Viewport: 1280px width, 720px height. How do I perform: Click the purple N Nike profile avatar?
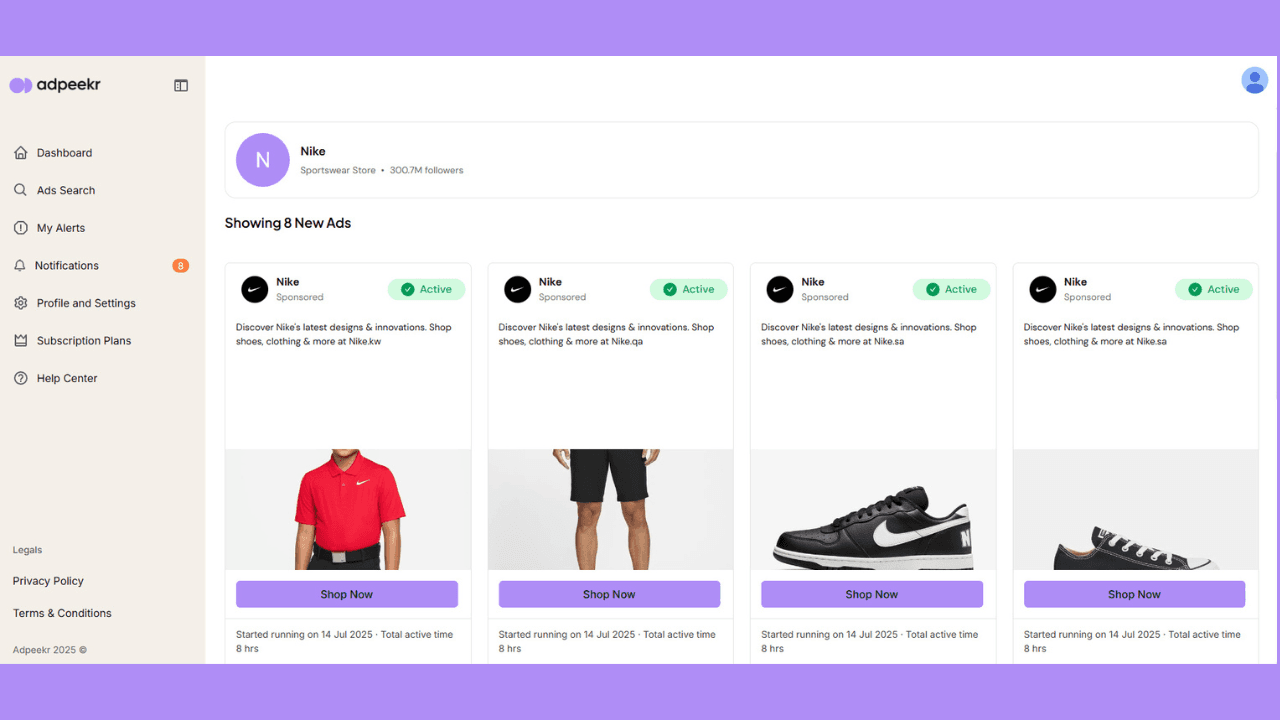click(x=263, y=160)
